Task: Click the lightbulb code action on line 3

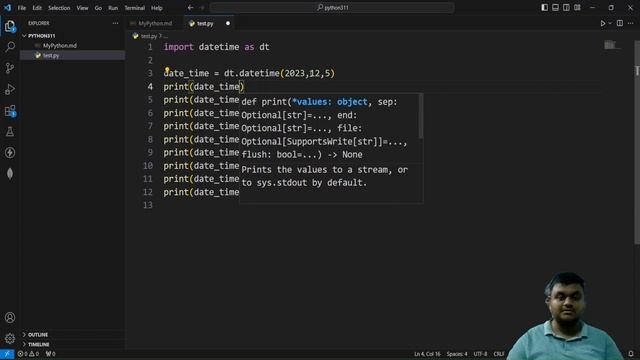Action: (x=167, y=70)
